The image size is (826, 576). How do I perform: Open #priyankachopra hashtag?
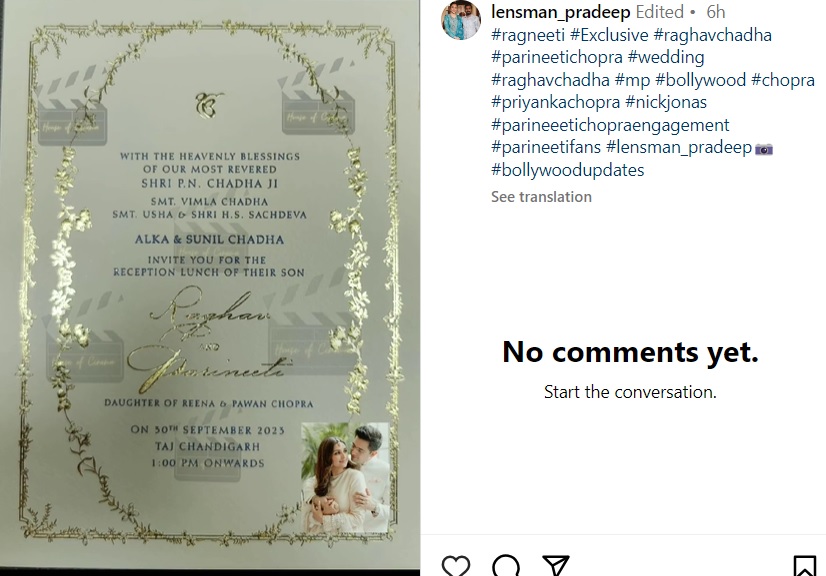click(x=555, y=102)
